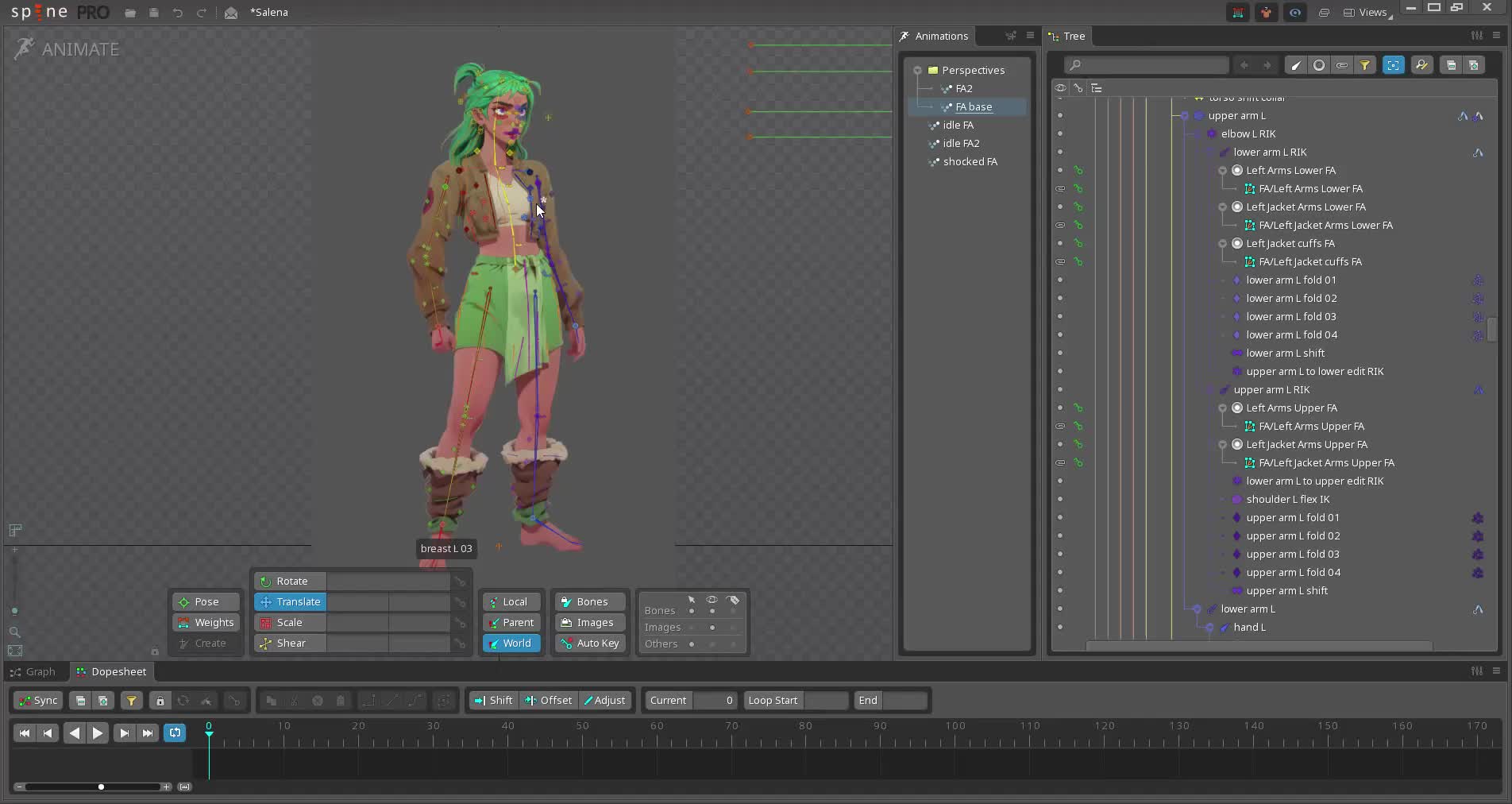This screenshot has height=804, width=1512.
Task: Collapse Left Arms Lower FA slot
Action: tap(1223, 171)
